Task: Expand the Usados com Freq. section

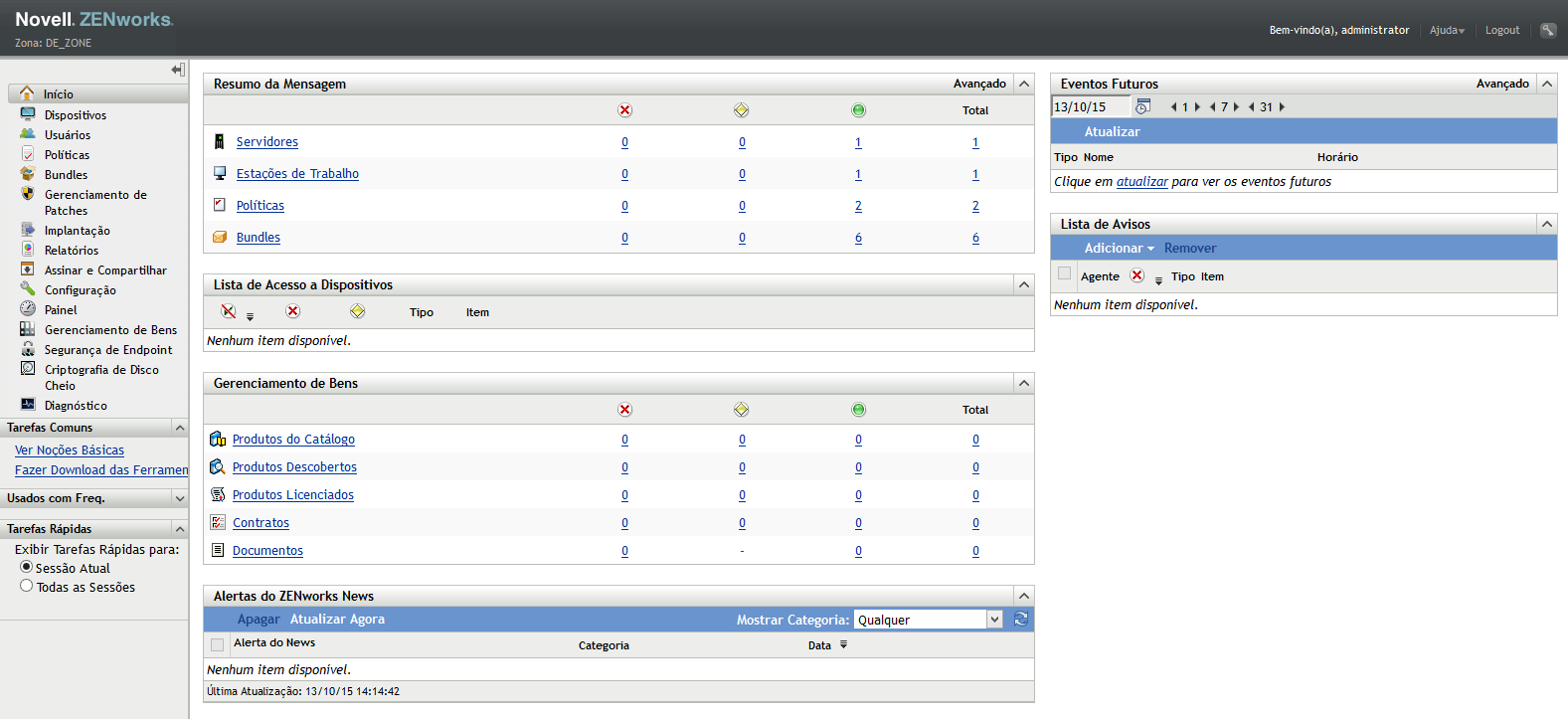Action: (x=180, y=498)
